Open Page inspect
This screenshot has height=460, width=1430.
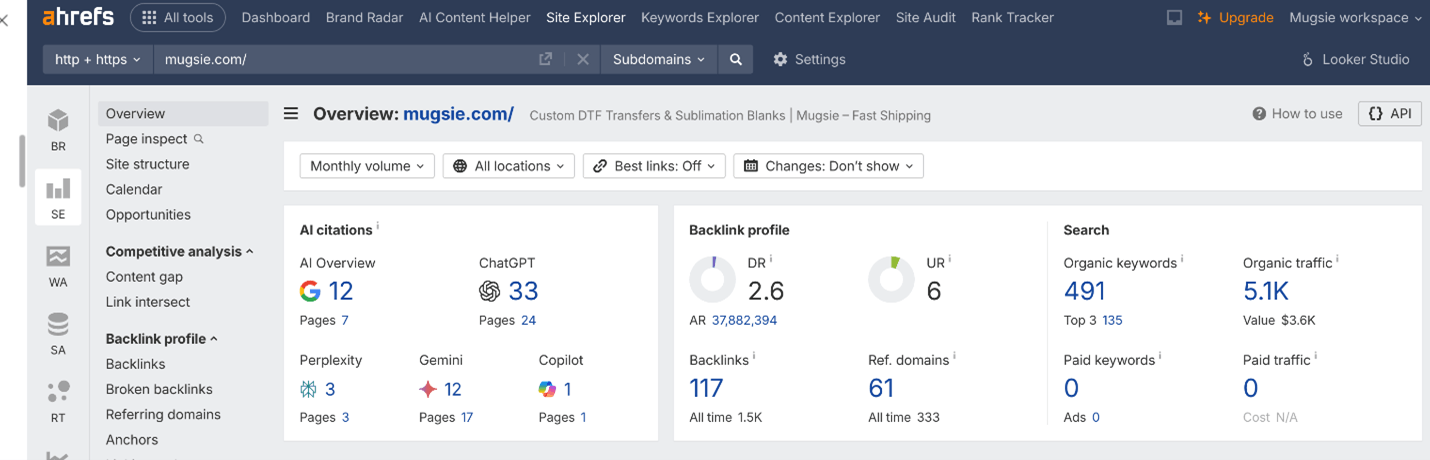tap(155, 139)
